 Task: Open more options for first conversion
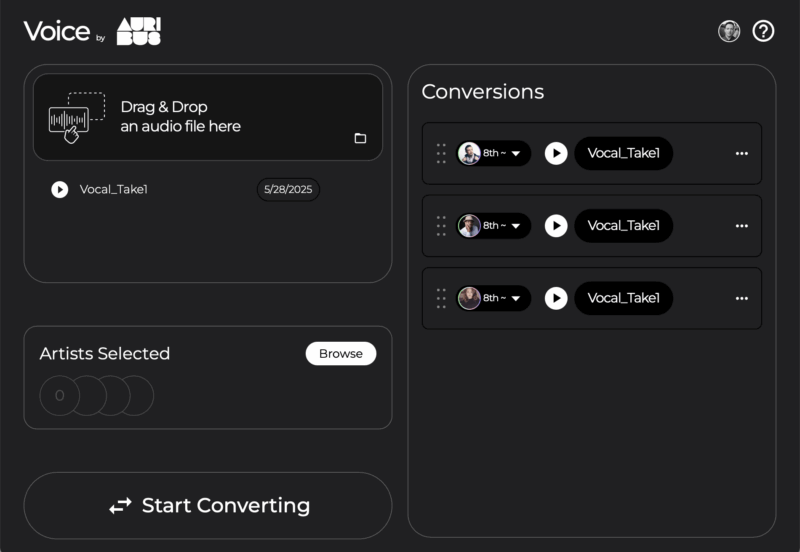(742, 153)
